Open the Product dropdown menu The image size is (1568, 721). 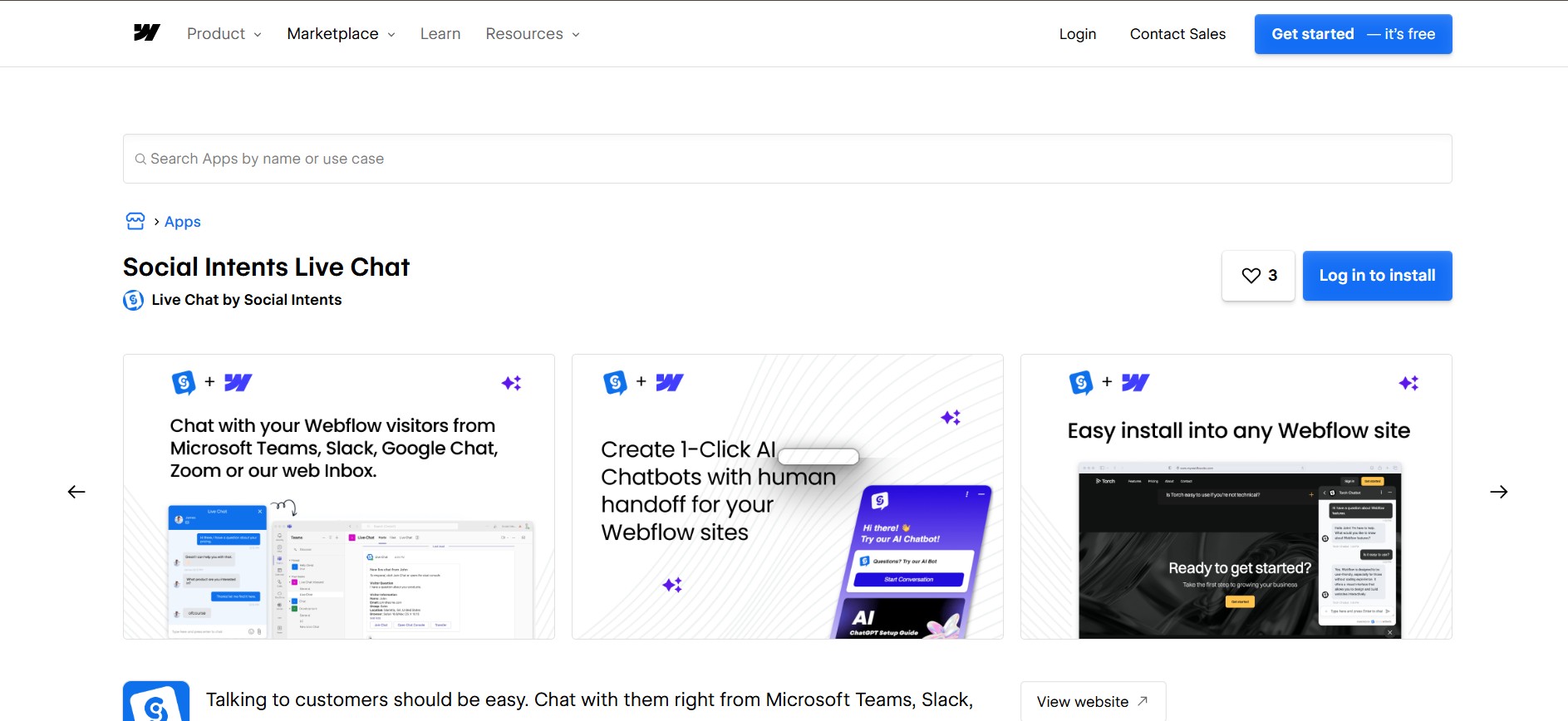click(x=224, y=34)
